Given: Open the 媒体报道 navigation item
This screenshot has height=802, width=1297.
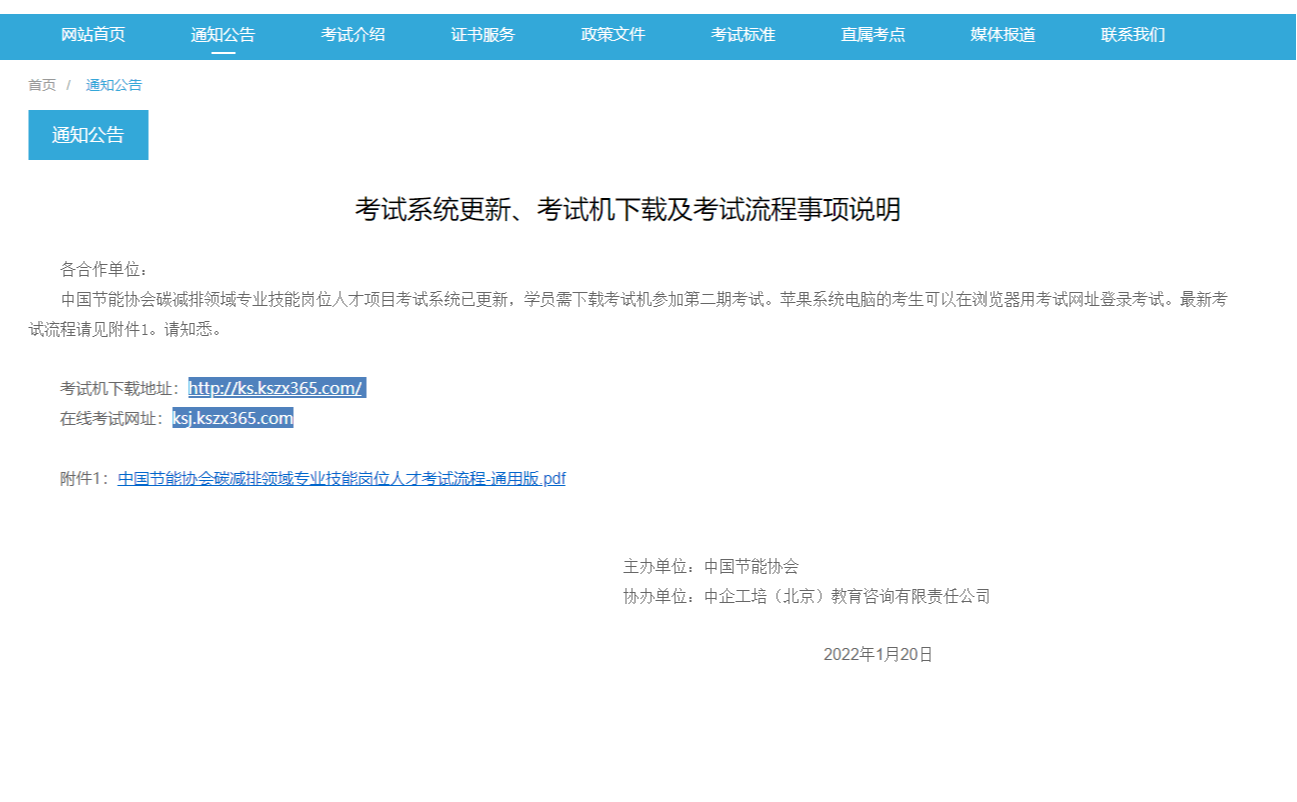Looking at the screenshot, I should pos(1003,35).
